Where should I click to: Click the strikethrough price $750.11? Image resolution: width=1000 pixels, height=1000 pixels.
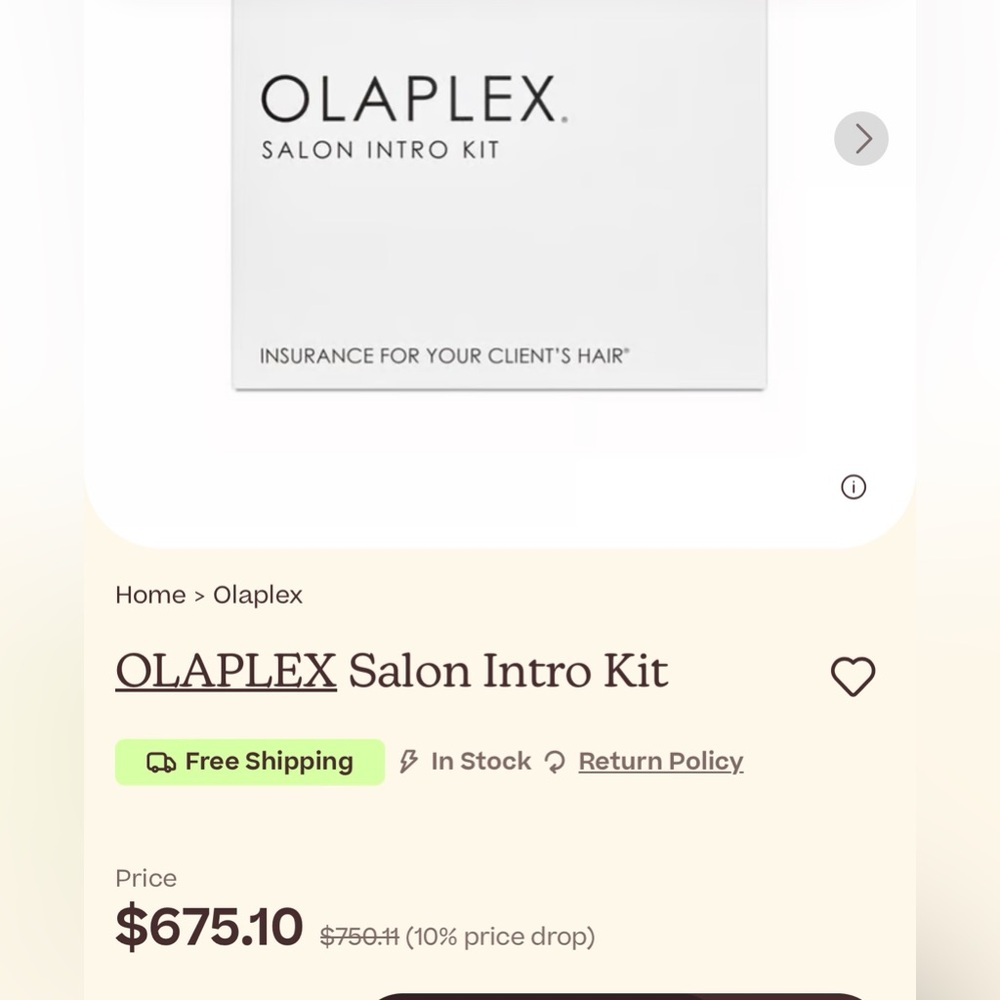coord(357,937)
